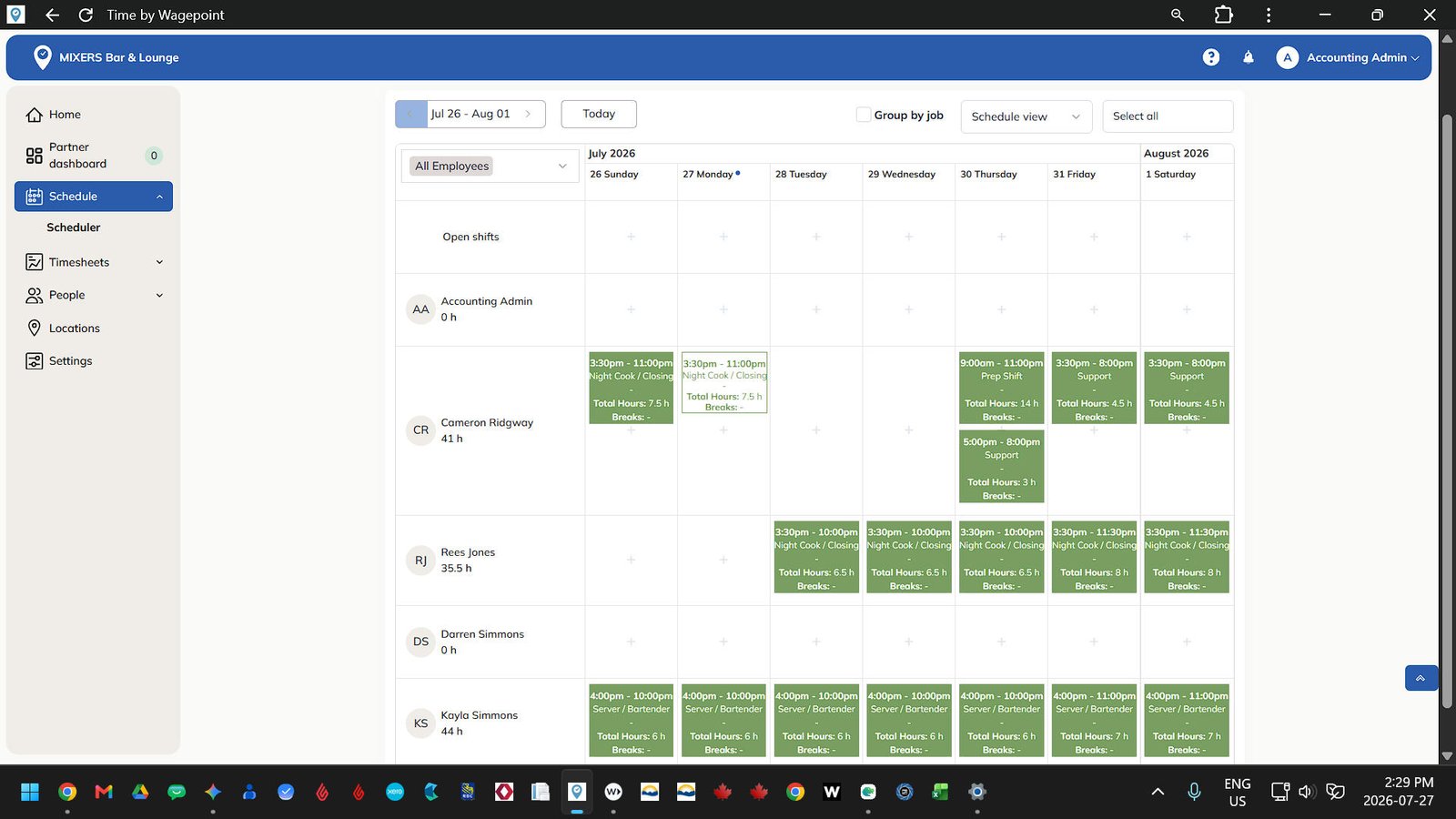Click the Select all button
Screen dimensions: 1456x819
[x=1168, y=116]
